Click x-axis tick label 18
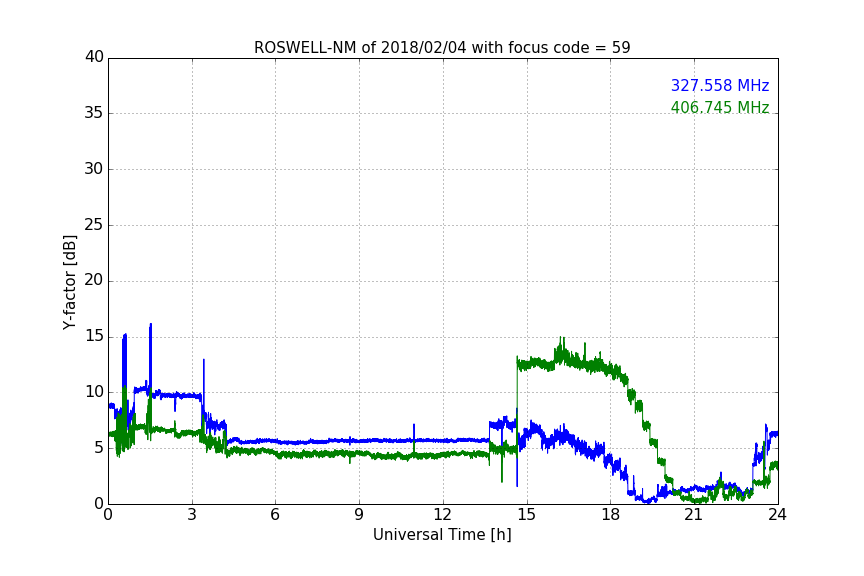Viewport: 864px width, 576px height. pyautogui.click(x=611, y=515)
